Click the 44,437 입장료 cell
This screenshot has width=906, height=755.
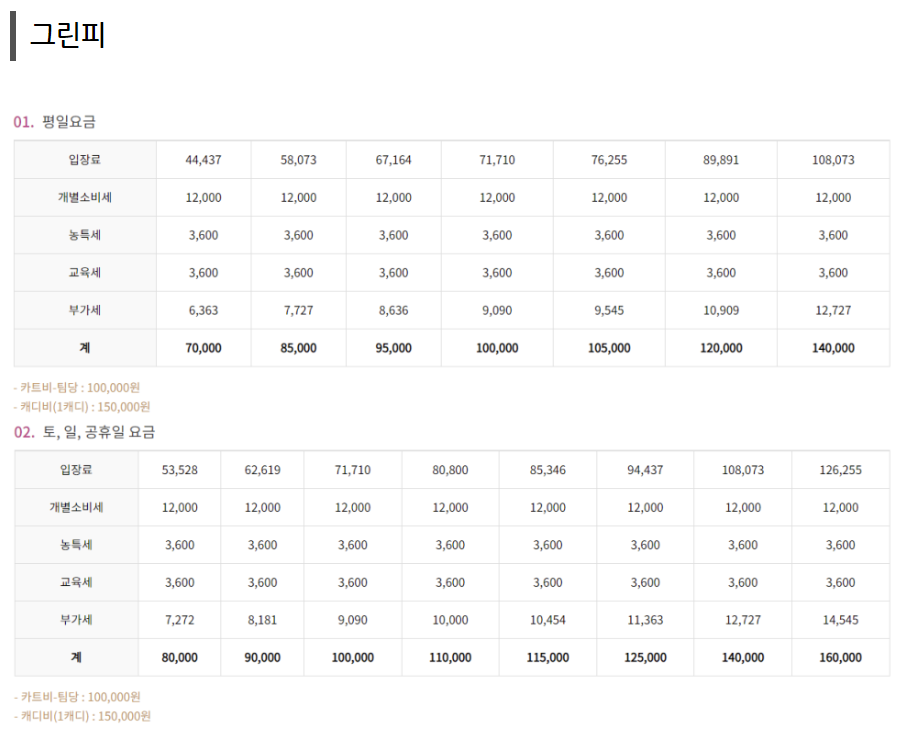coord(203,160)
